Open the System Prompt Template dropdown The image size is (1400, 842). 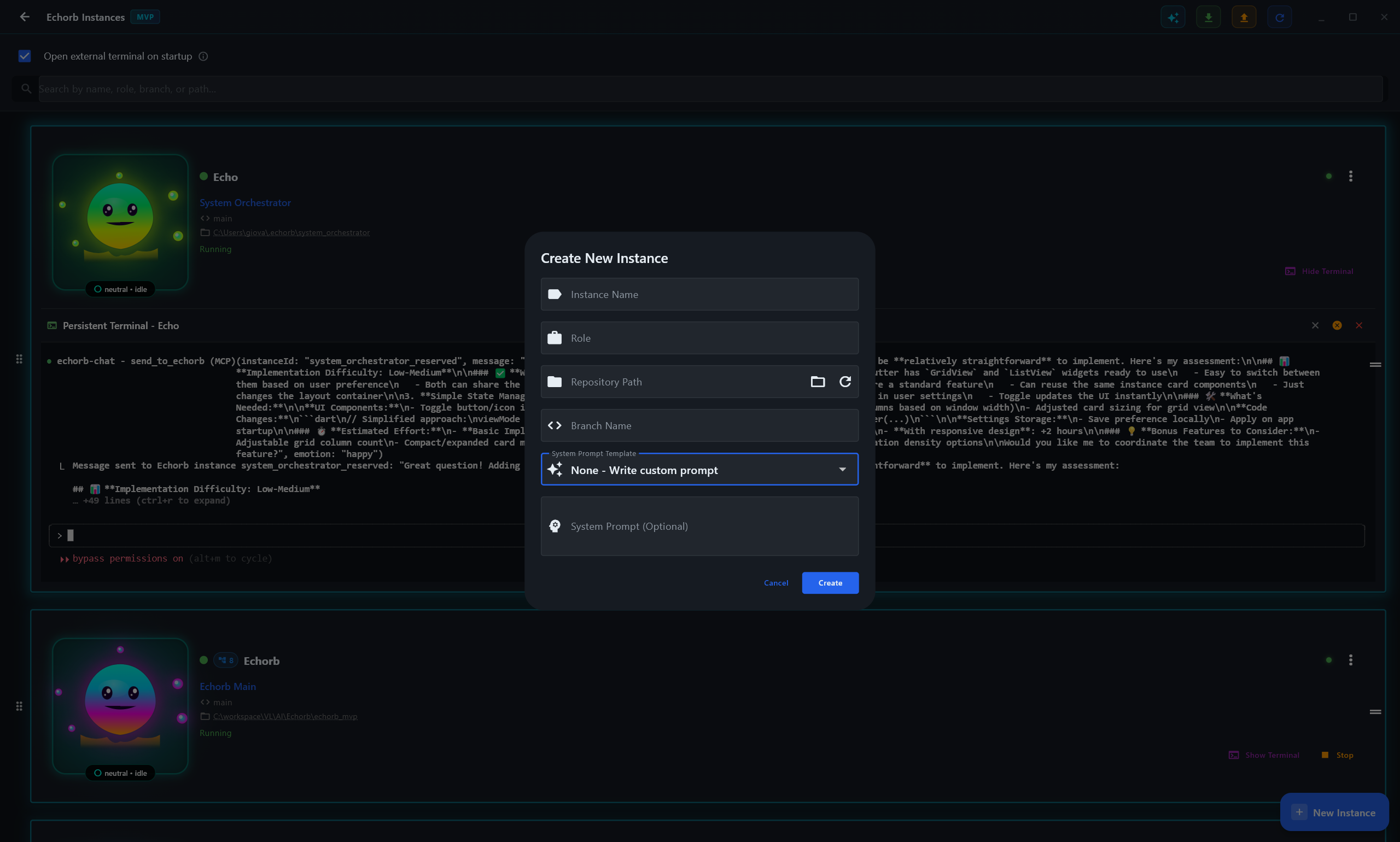coord(699,470)
